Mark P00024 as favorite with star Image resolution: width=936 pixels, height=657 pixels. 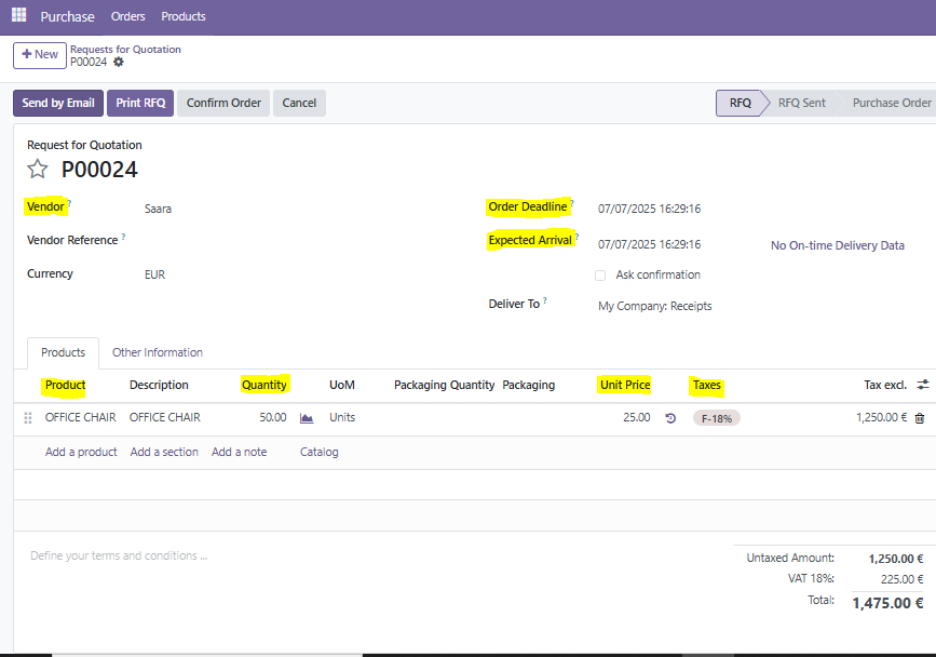click(x=37, y=169)
